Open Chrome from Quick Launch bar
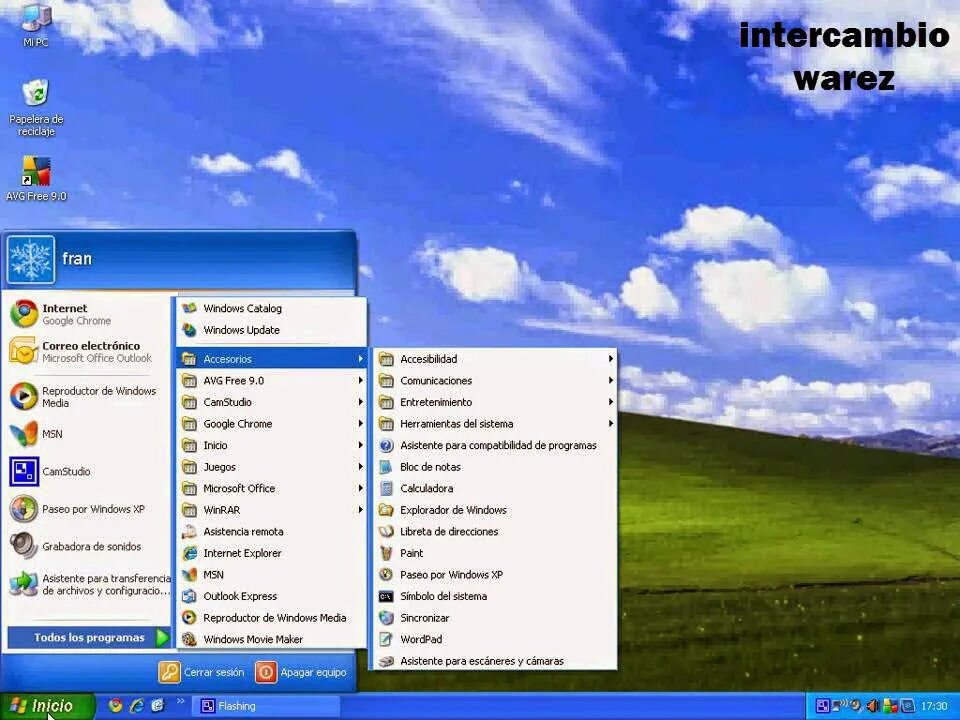The image size is (960, 720). [x=115, y=706]
